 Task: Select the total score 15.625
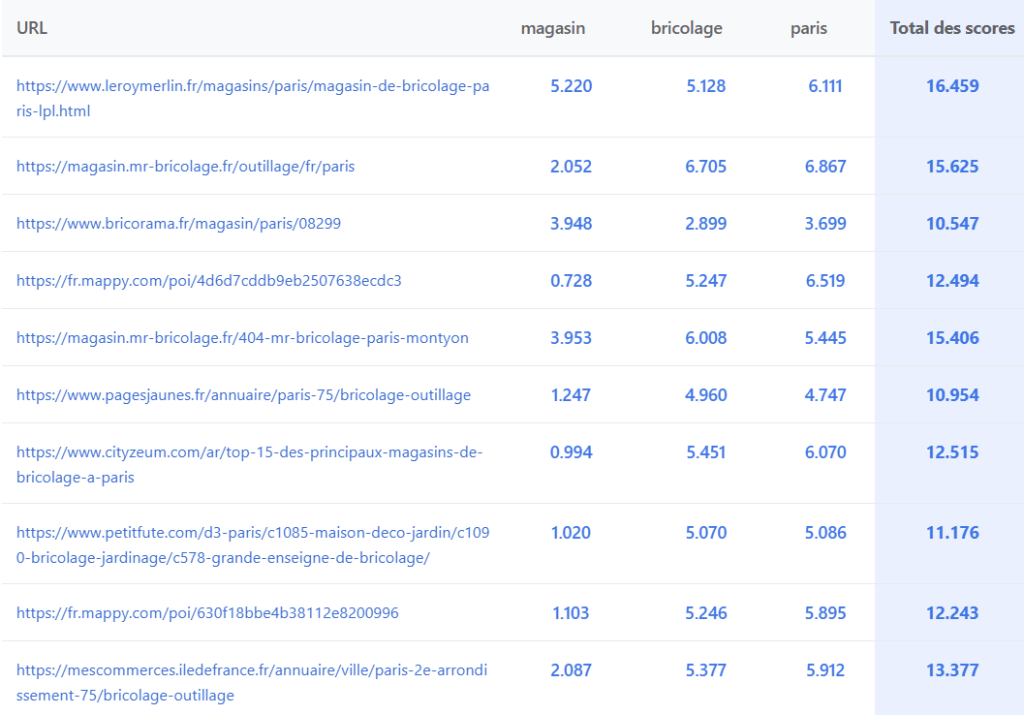point(952,166)
